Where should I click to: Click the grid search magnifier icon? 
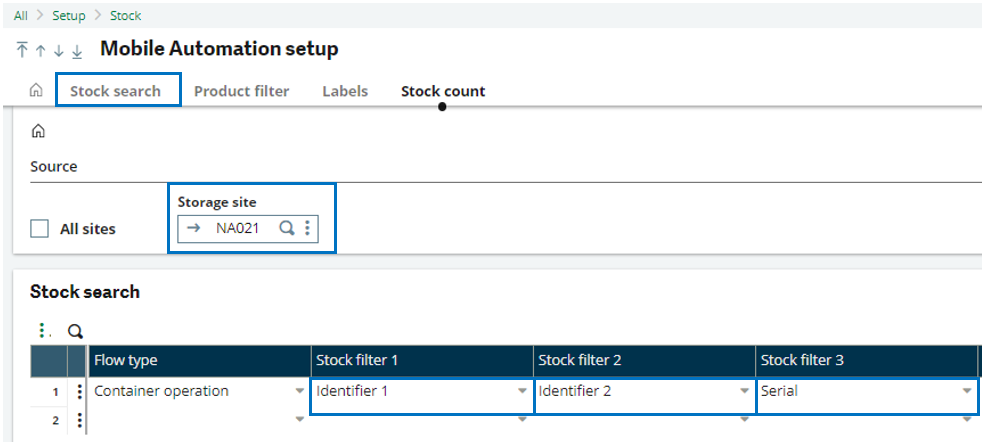(x=74, y=331)
